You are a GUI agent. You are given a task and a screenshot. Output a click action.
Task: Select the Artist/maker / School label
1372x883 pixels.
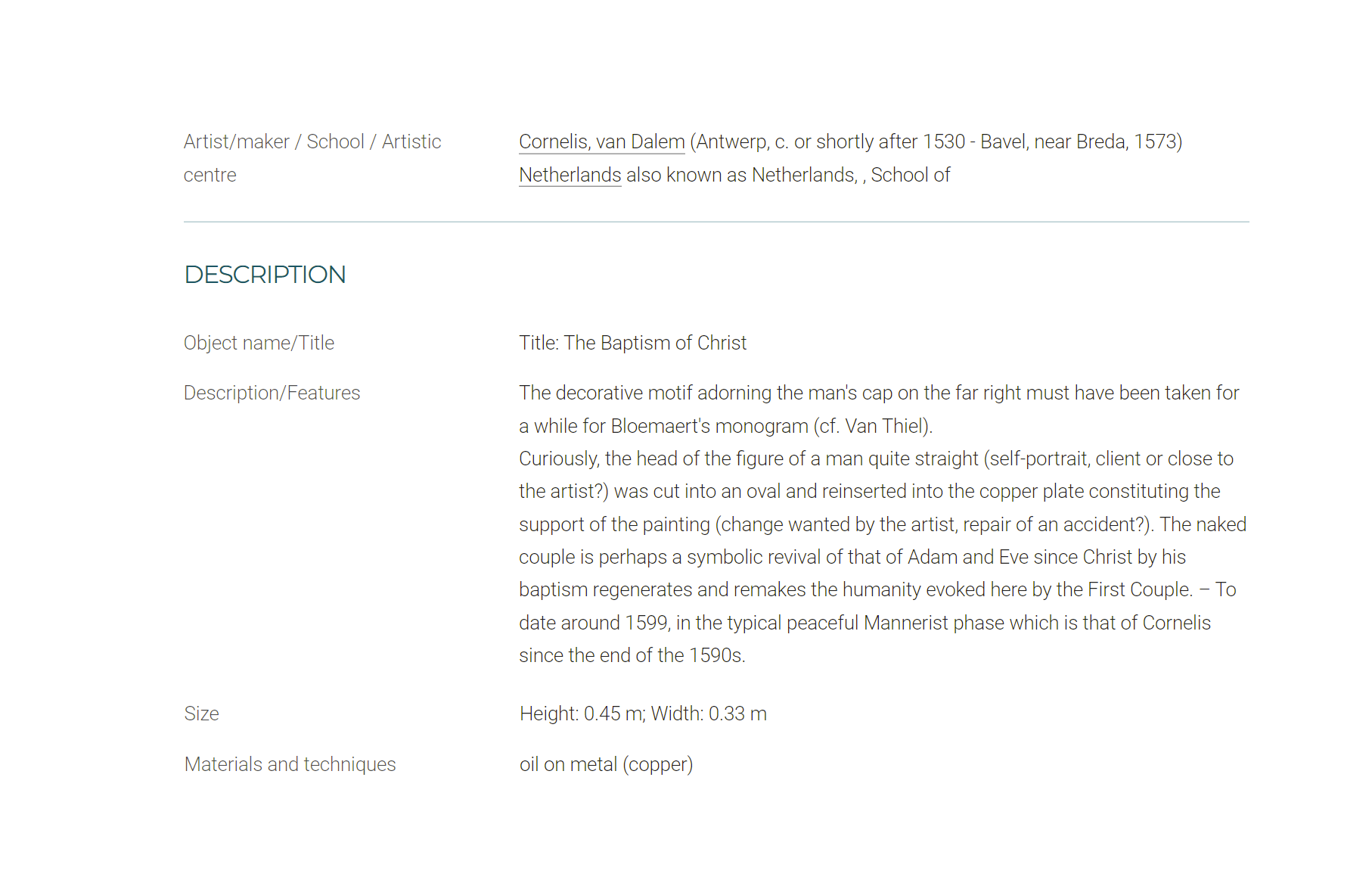pos(312,158)
